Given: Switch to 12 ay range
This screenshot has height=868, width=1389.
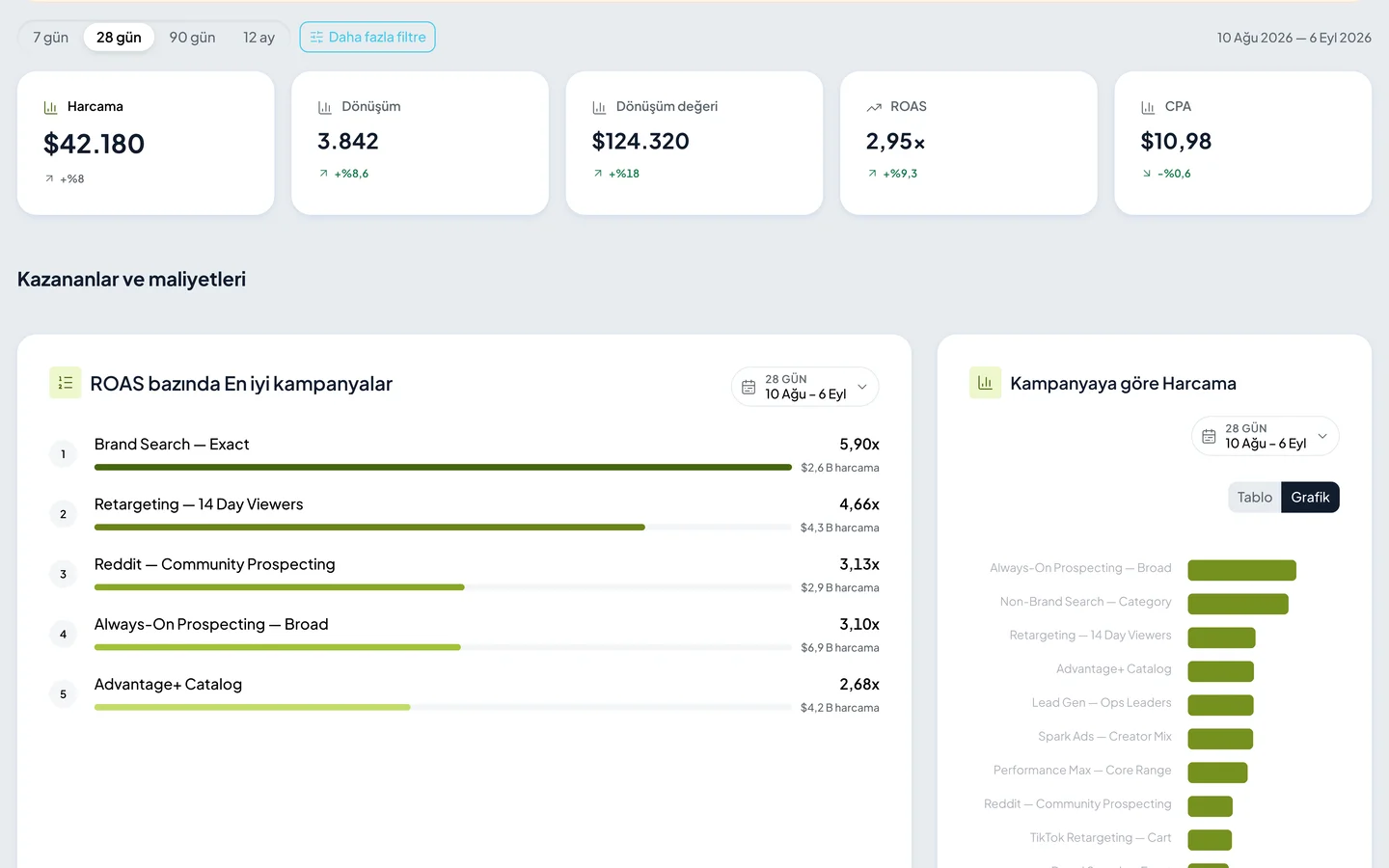Looking at the screenshot, I should (x=259, y=38).
